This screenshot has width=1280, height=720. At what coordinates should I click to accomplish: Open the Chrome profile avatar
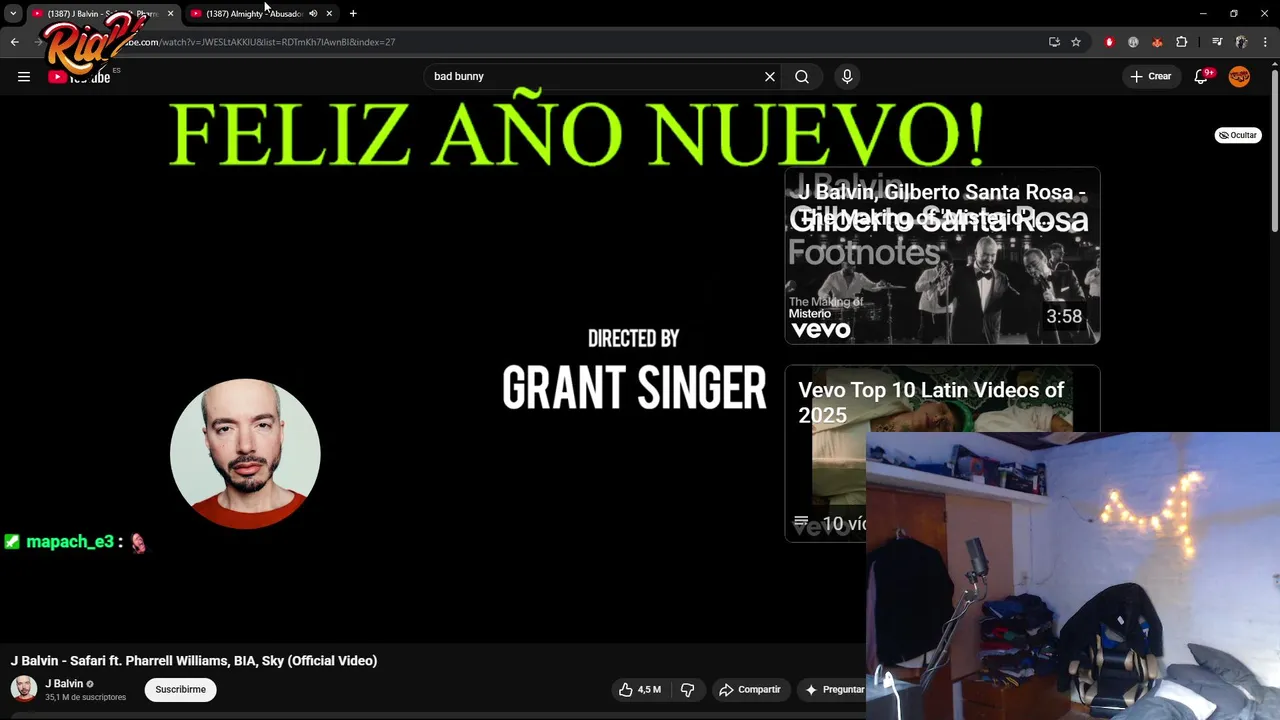pos(1241,42)
